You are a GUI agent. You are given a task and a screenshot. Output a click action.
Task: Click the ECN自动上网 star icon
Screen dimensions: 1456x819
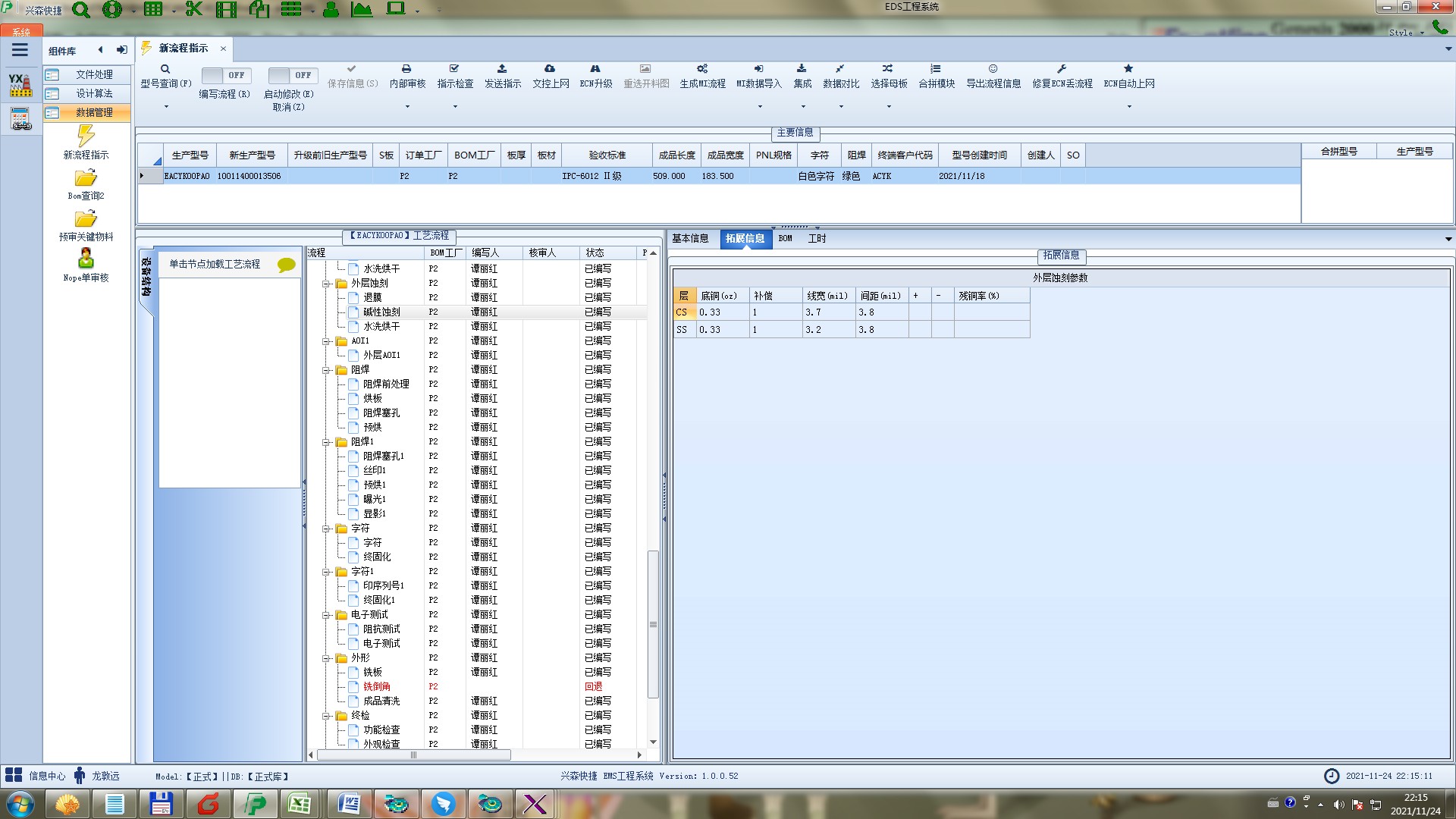point(1128,69)
